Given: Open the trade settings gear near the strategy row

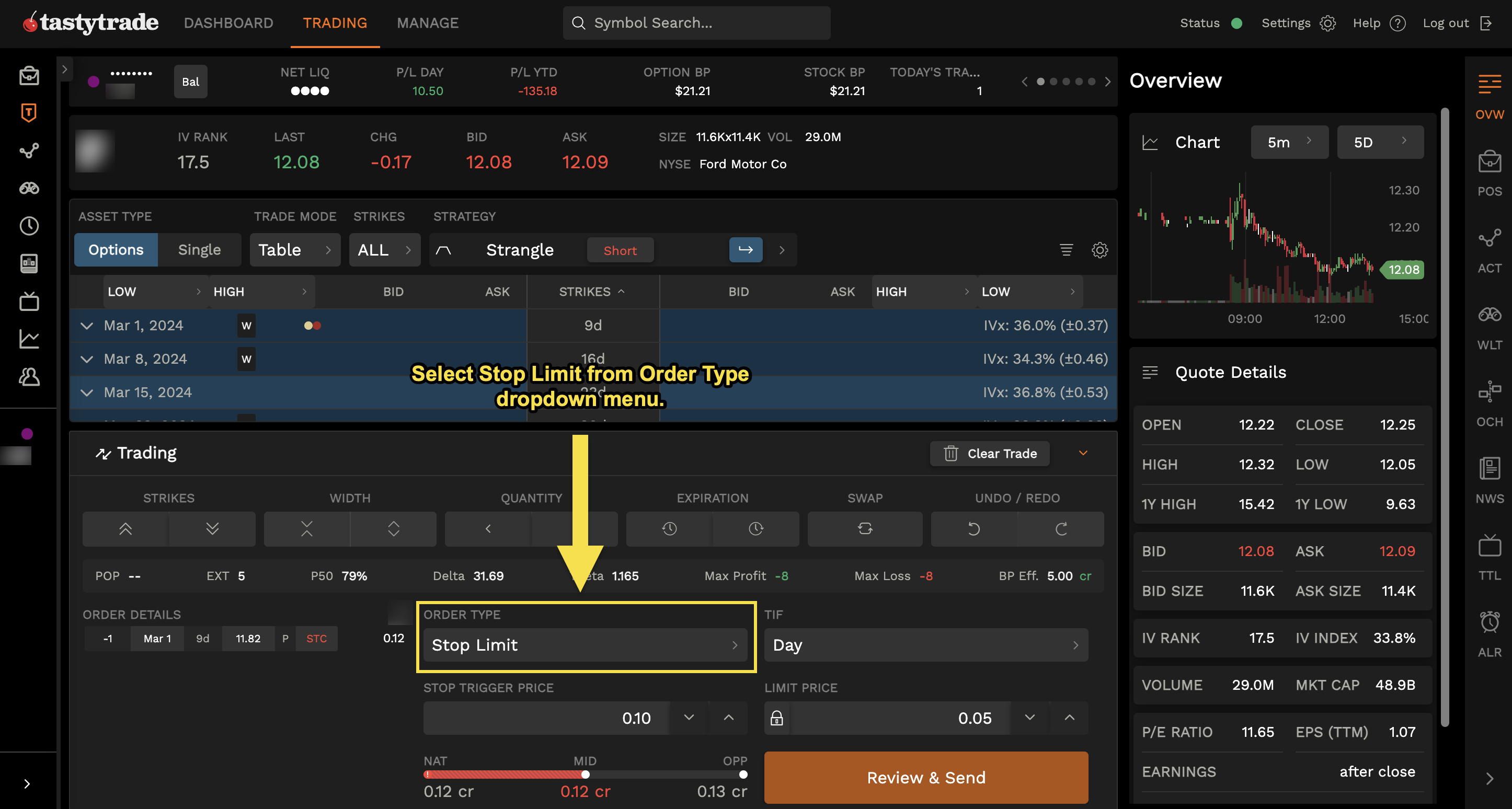Looking at the screenshot, I should (x=1100, y=250).
